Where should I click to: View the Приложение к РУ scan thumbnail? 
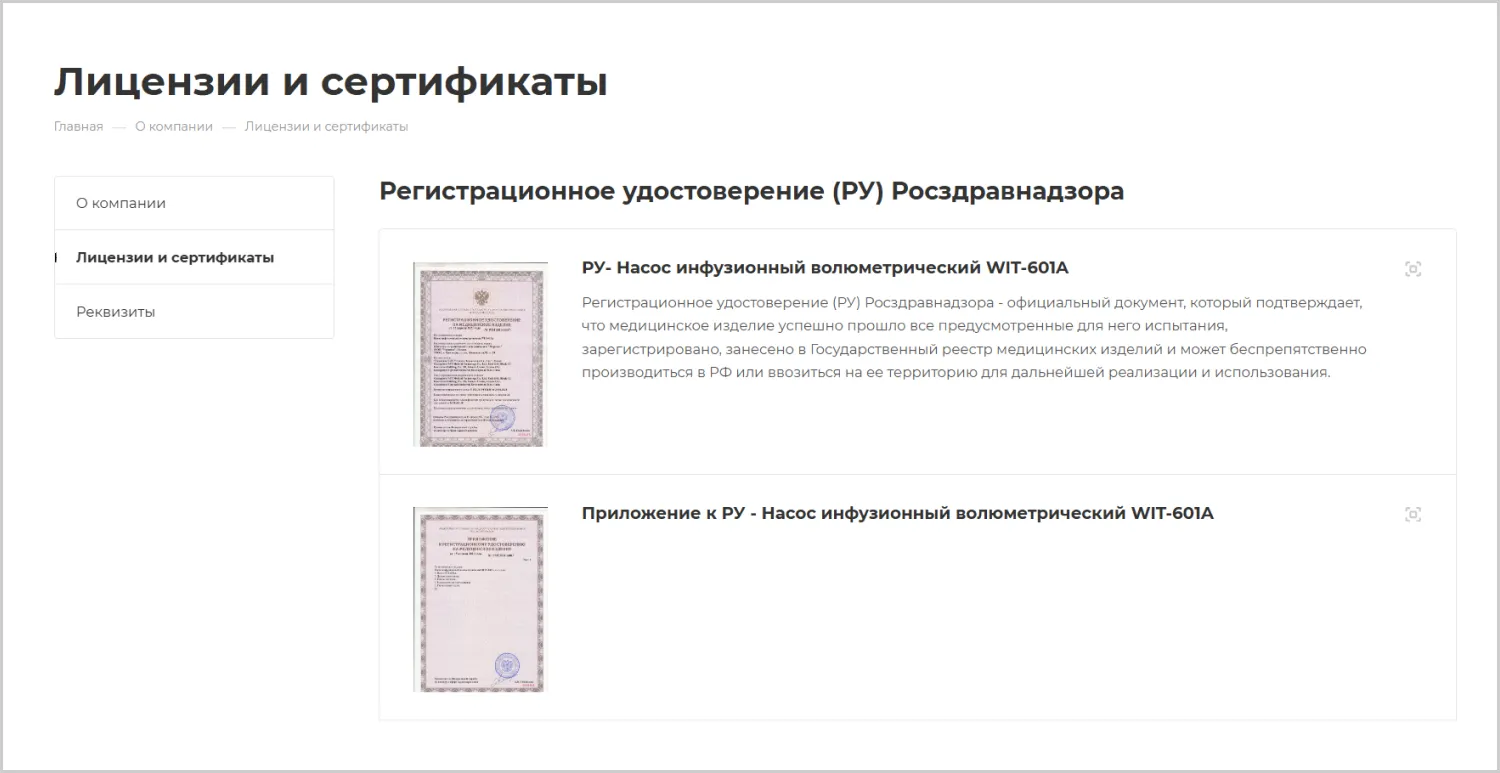coord(480,599)
